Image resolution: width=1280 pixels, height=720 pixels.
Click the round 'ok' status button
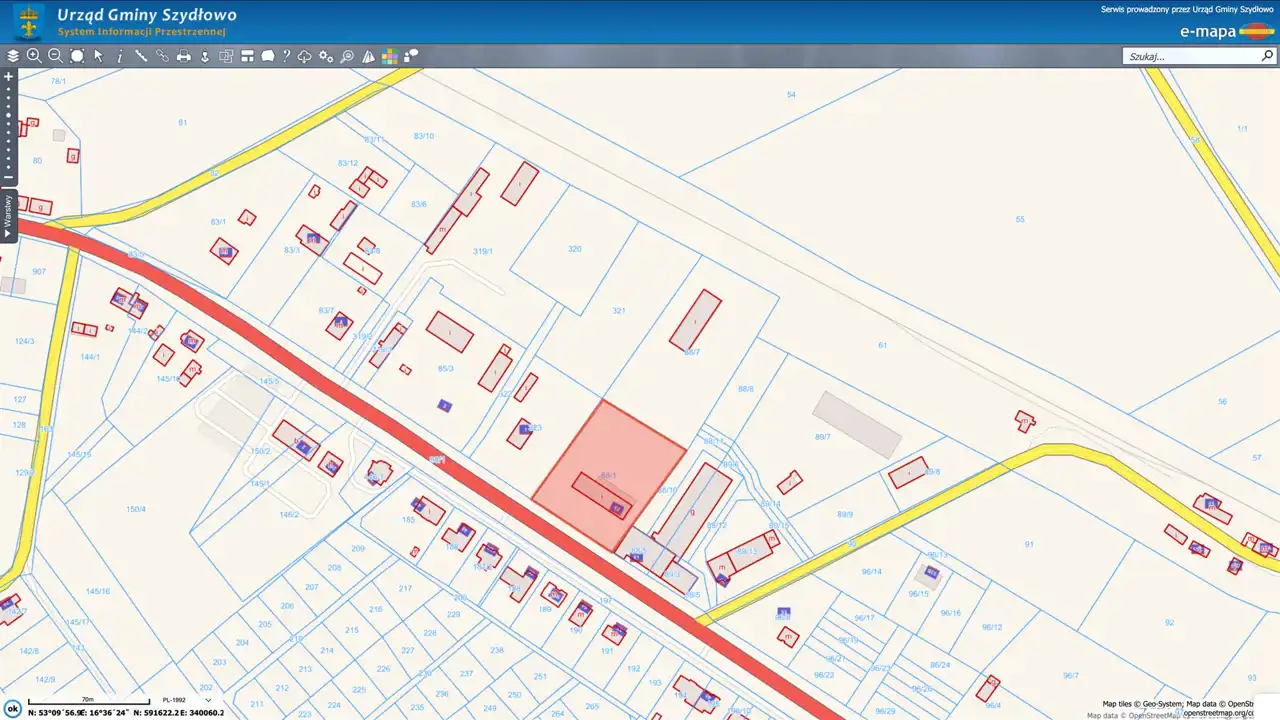[13, 708]
